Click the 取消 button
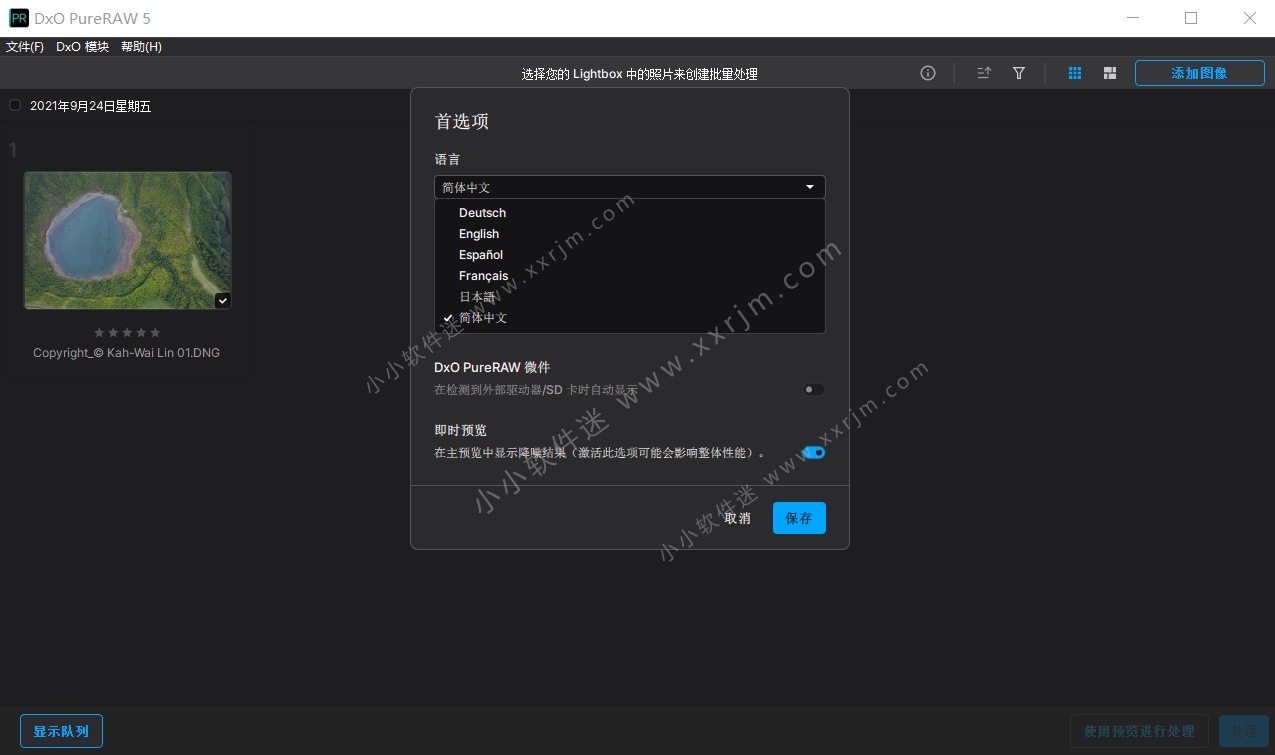 (x=737, y=518)
